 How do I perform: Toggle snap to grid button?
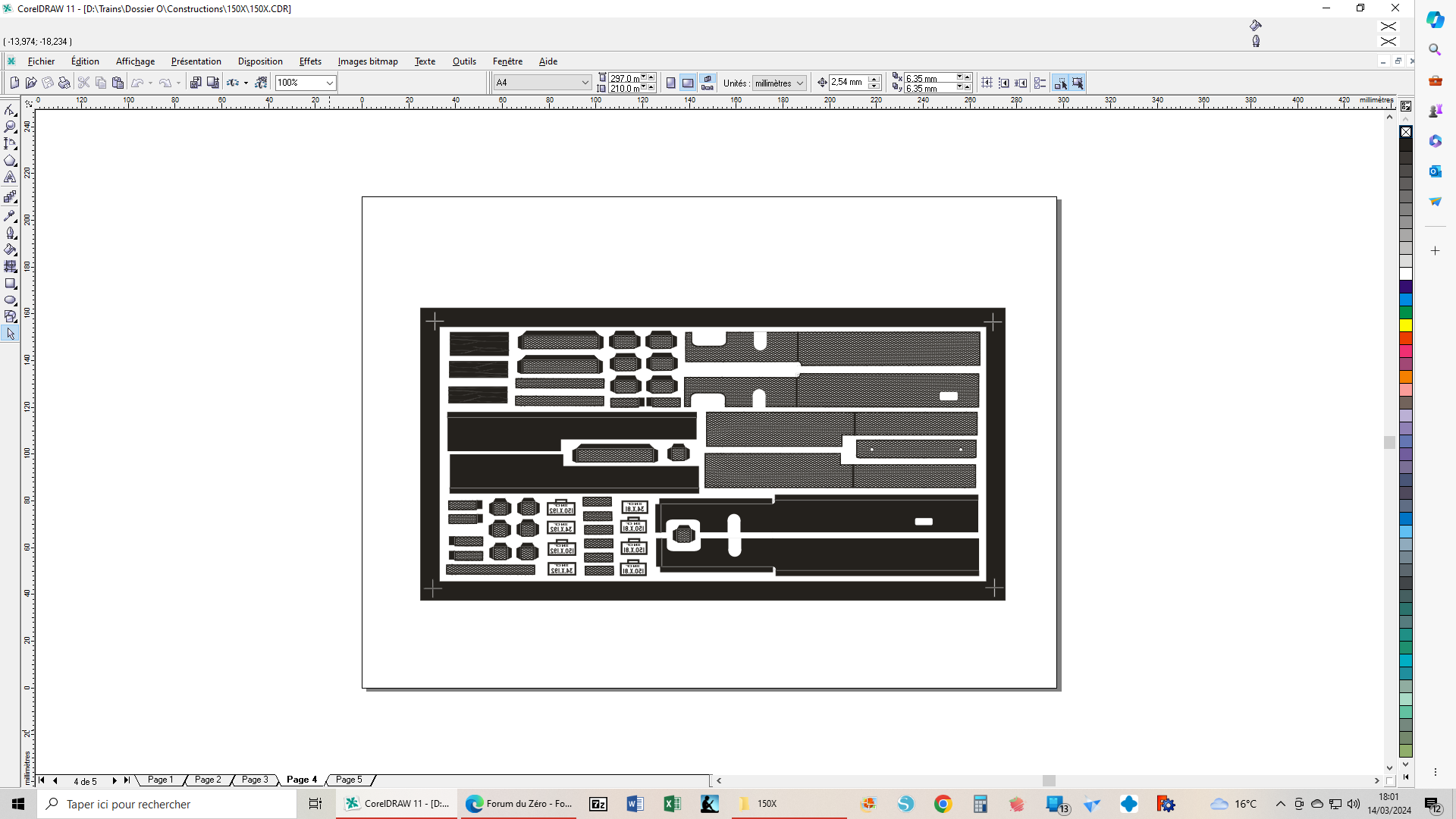pos(987,83)
